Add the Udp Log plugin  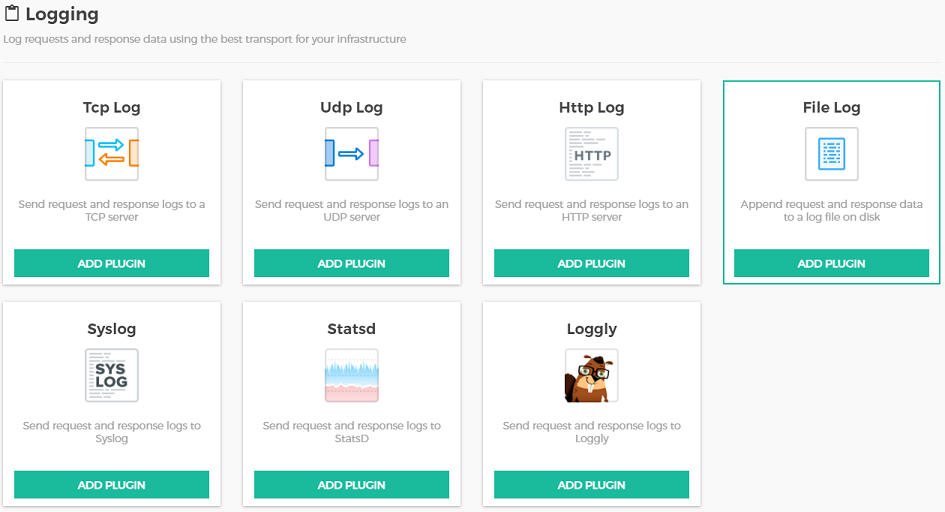tap(351, 263)
